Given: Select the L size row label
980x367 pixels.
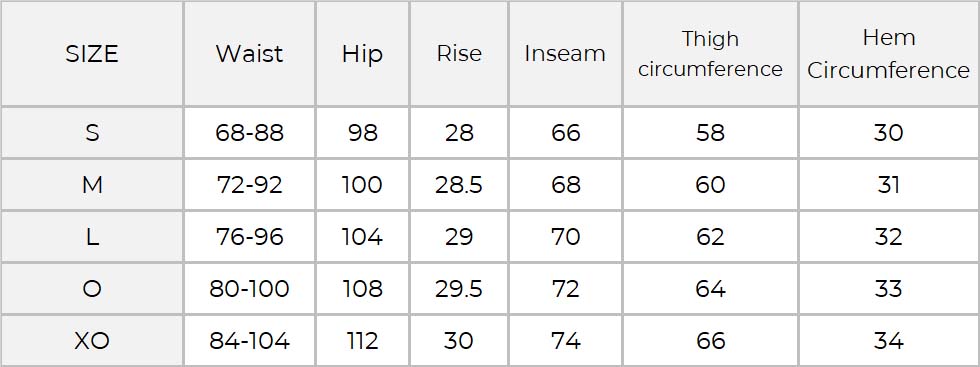Looking at the screenshot, I should click(92, 237).
